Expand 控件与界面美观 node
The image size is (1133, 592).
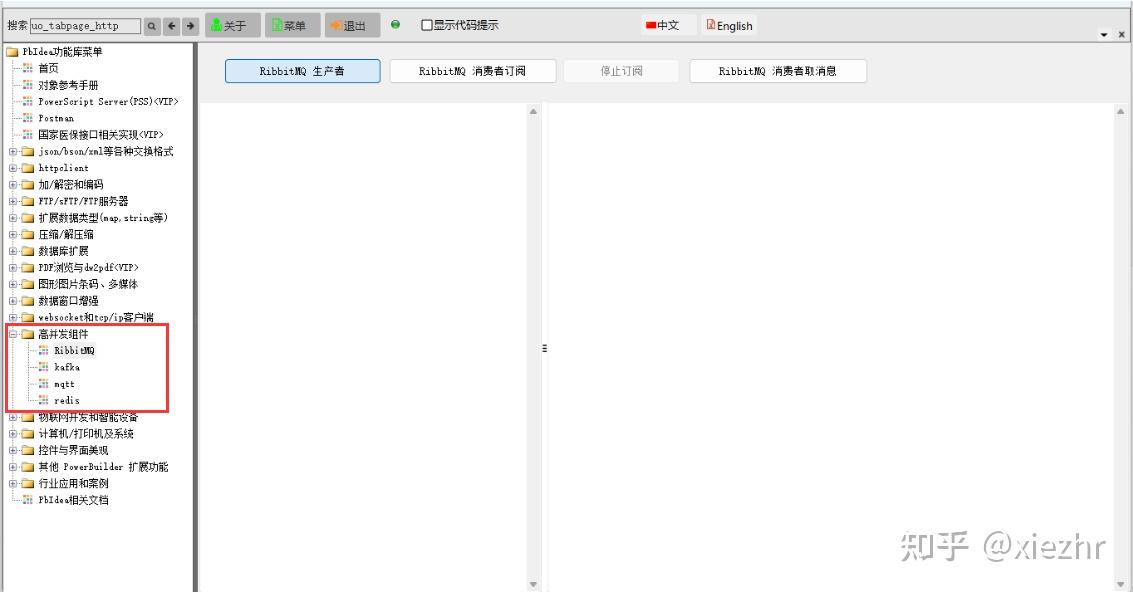pyautogui.click(x=12, y=451)
